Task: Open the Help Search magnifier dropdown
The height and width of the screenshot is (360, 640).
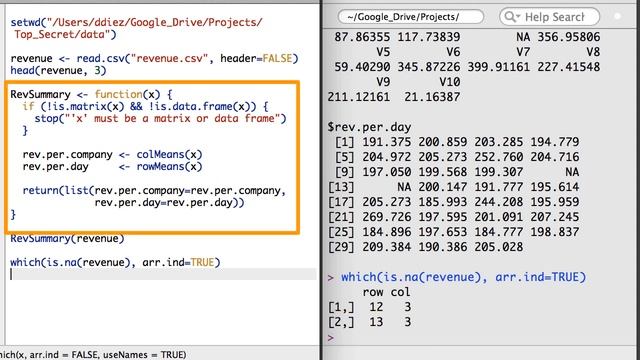Action: pos(512,17)
